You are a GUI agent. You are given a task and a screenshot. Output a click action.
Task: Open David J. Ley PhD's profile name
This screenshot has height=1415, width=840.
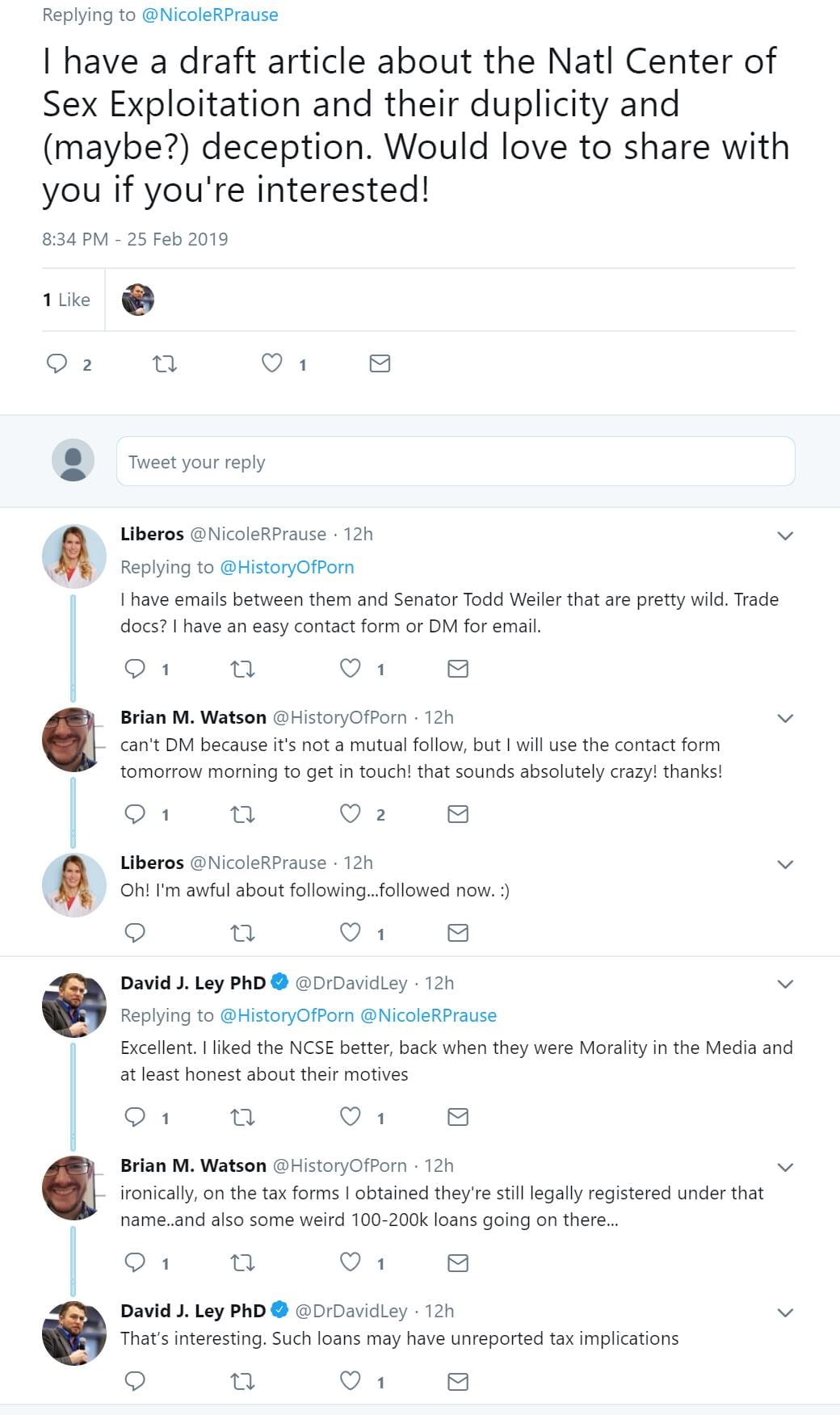[x=193, y=983]
